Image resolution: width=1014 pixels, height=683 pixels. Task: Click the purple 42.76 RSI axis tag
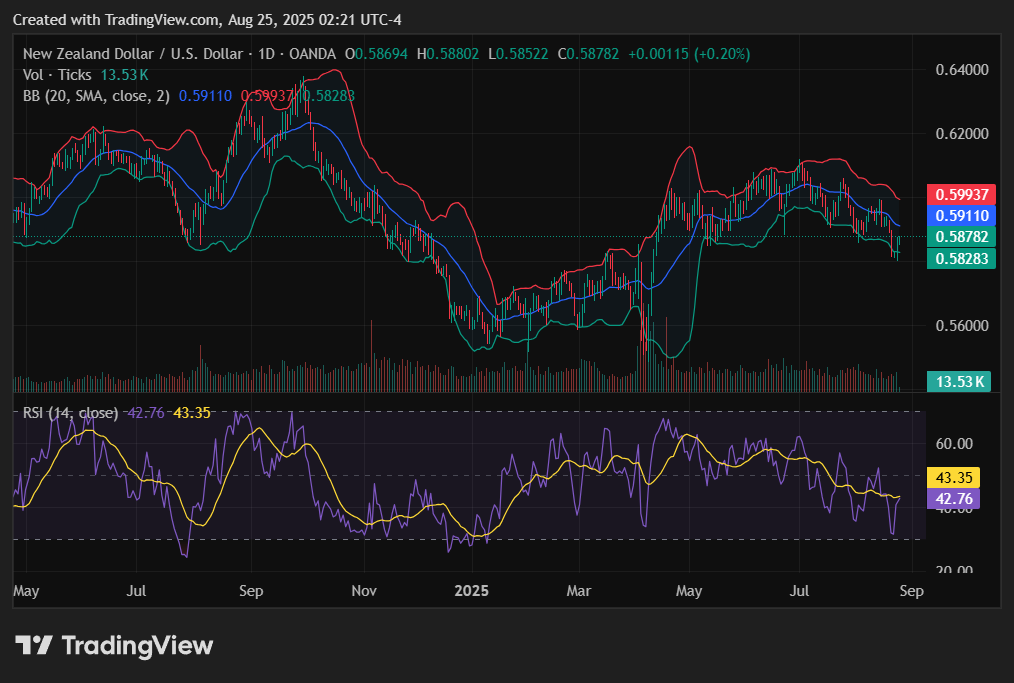tap(954, 499)
